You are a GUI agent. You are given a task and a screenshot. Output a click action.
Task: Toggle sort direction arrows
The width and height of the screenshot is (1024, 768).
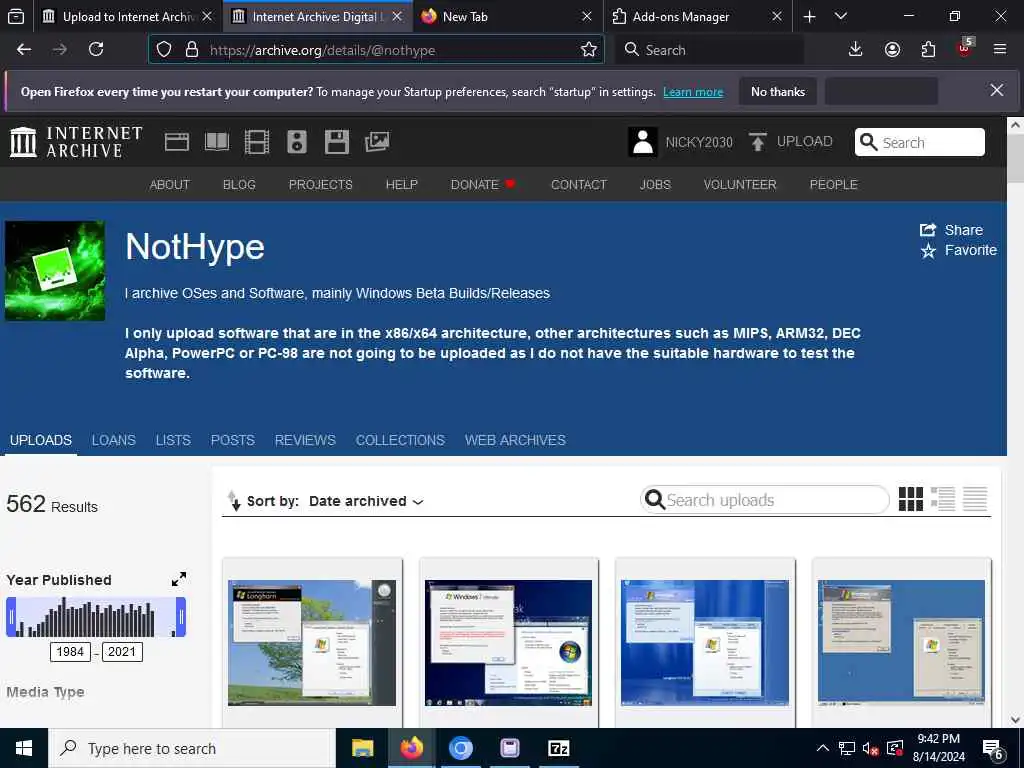(x=233, y=500)
